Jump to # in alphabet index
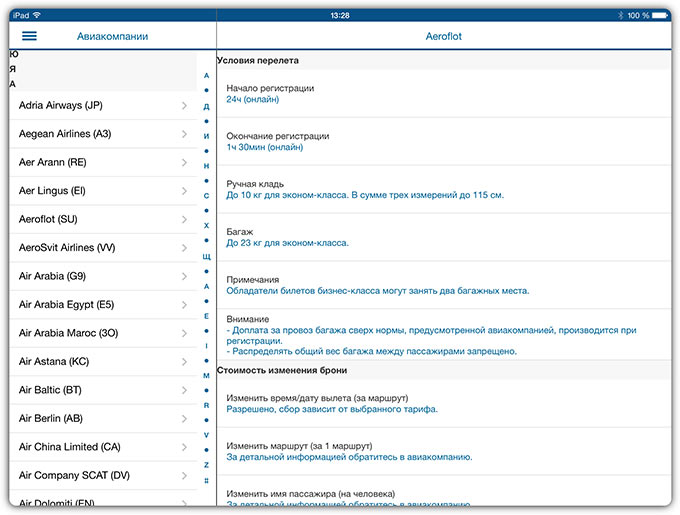Screen dimensions: 680x515 pos(206,480)
